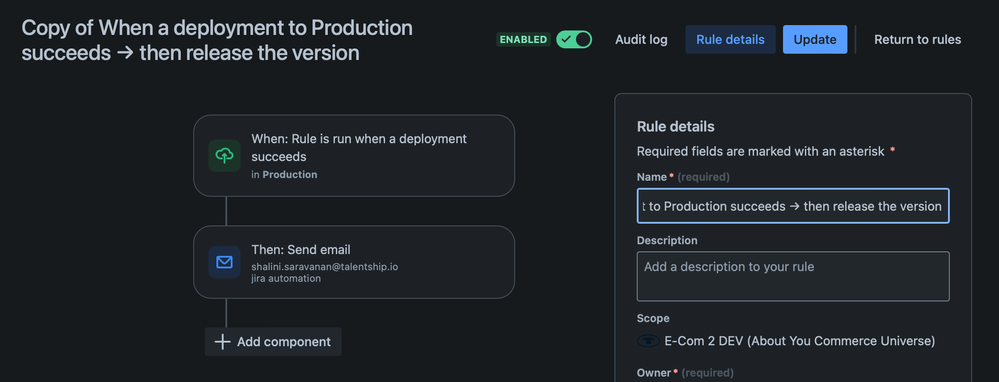Focus the rule Name input field

(793, 206)
